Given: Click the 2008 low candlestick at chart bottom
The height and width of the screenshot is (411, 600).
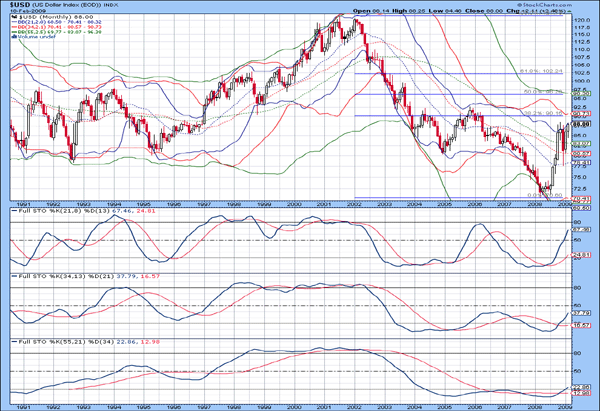Looking at the screenshot, I should pyautogui.click(x=546, y=190).
